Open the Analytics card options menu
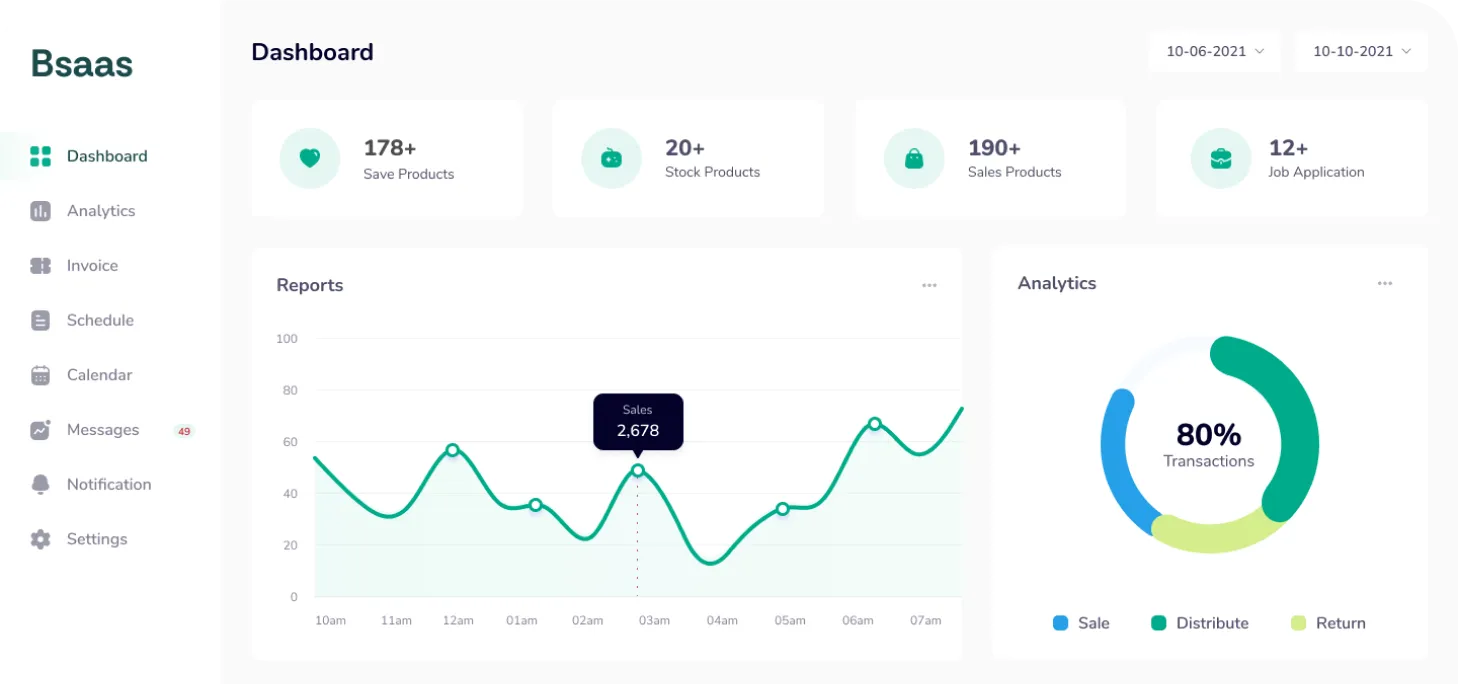 pyautogui.click(x=1385, y=283)
